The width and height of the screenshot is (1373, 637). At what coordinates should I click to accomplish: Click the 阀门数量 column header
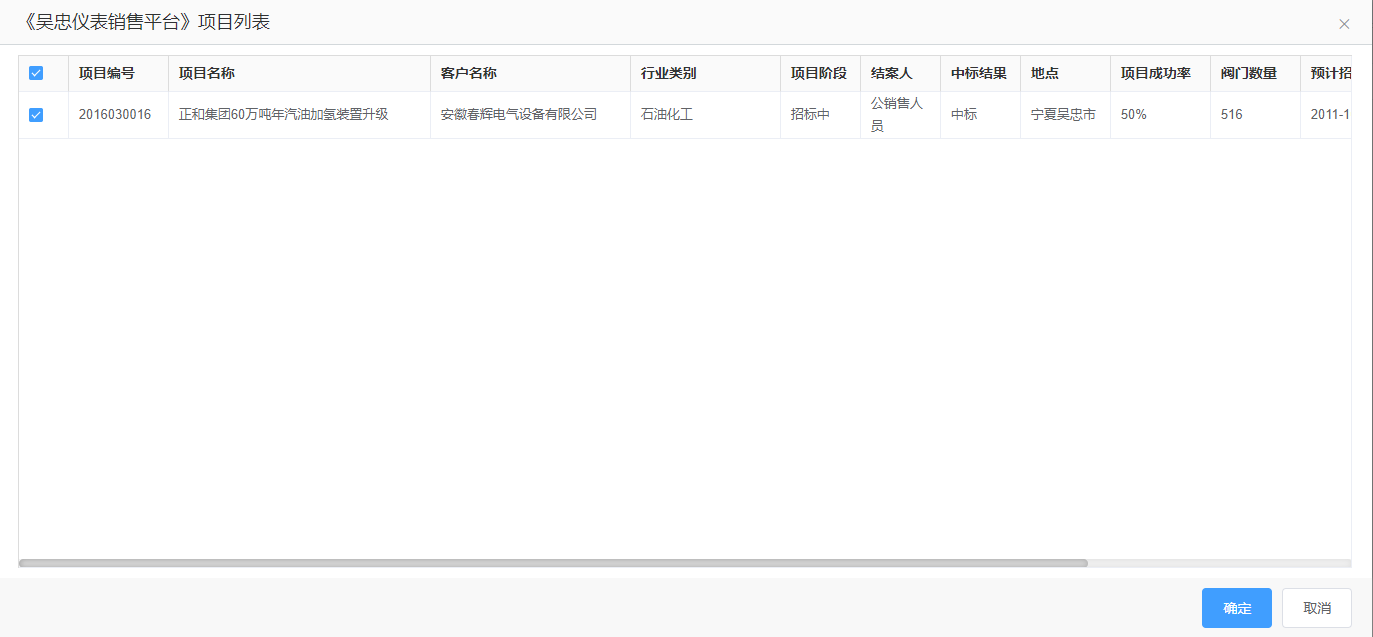tap(1249, 73)
